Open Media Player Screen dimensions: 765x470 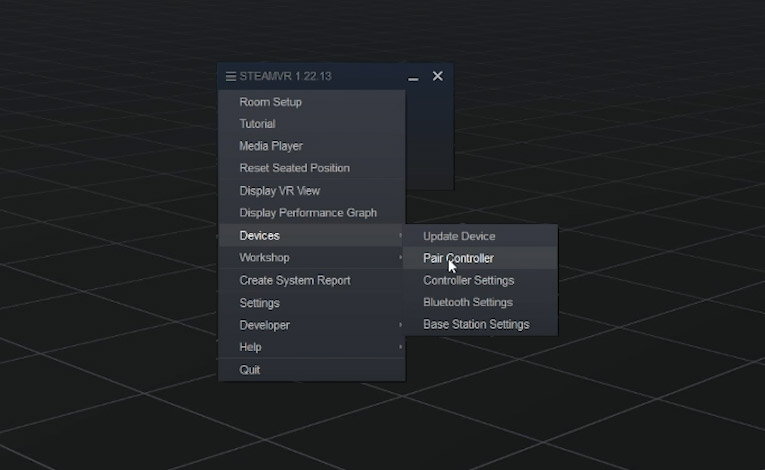click(270, 146)
